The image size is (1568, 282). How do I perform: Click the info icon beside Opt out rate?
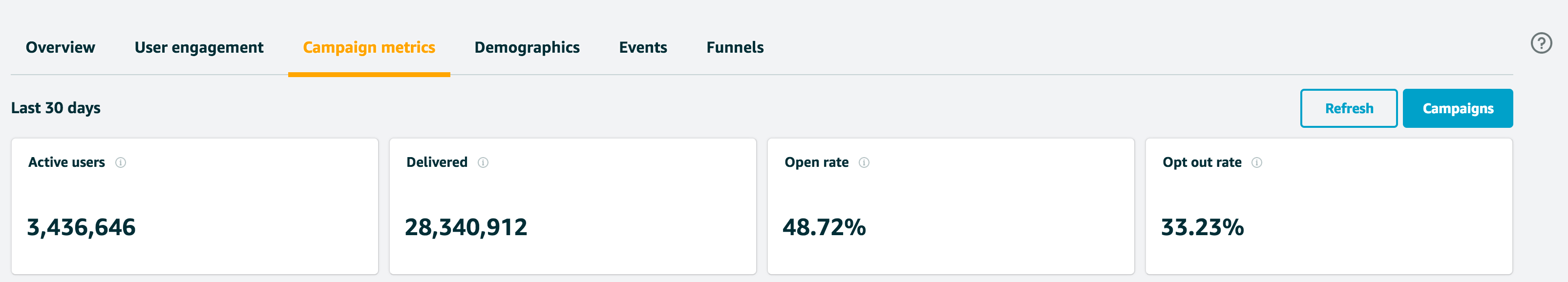coord(1256,162)
